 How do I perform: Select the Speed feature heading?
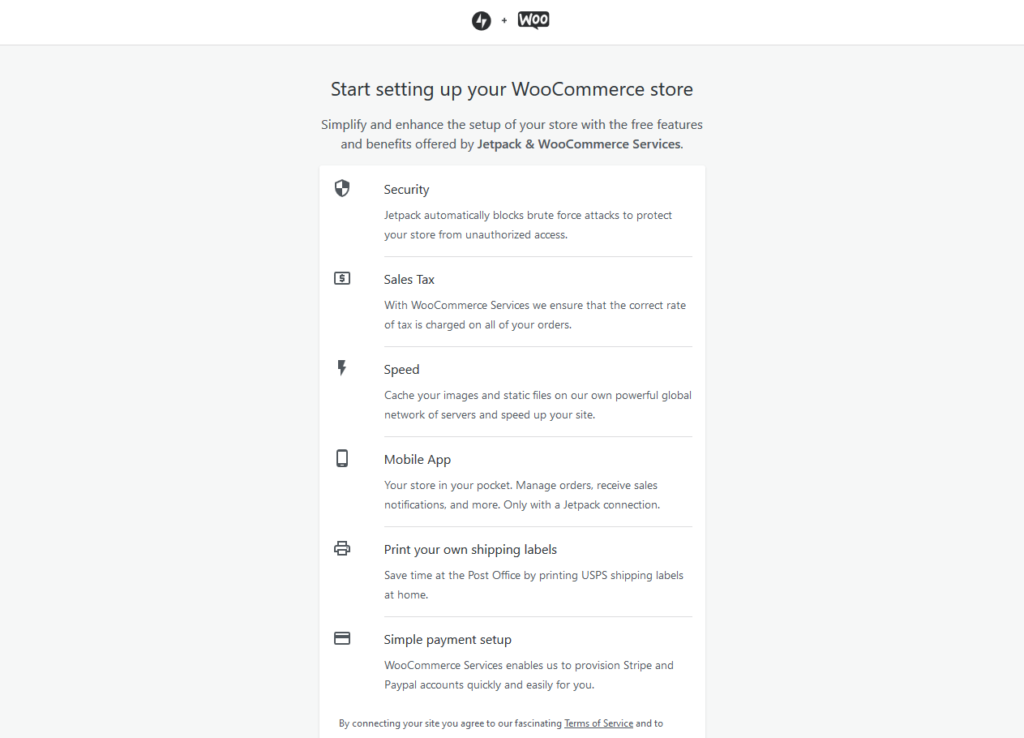tap(401, 370)
